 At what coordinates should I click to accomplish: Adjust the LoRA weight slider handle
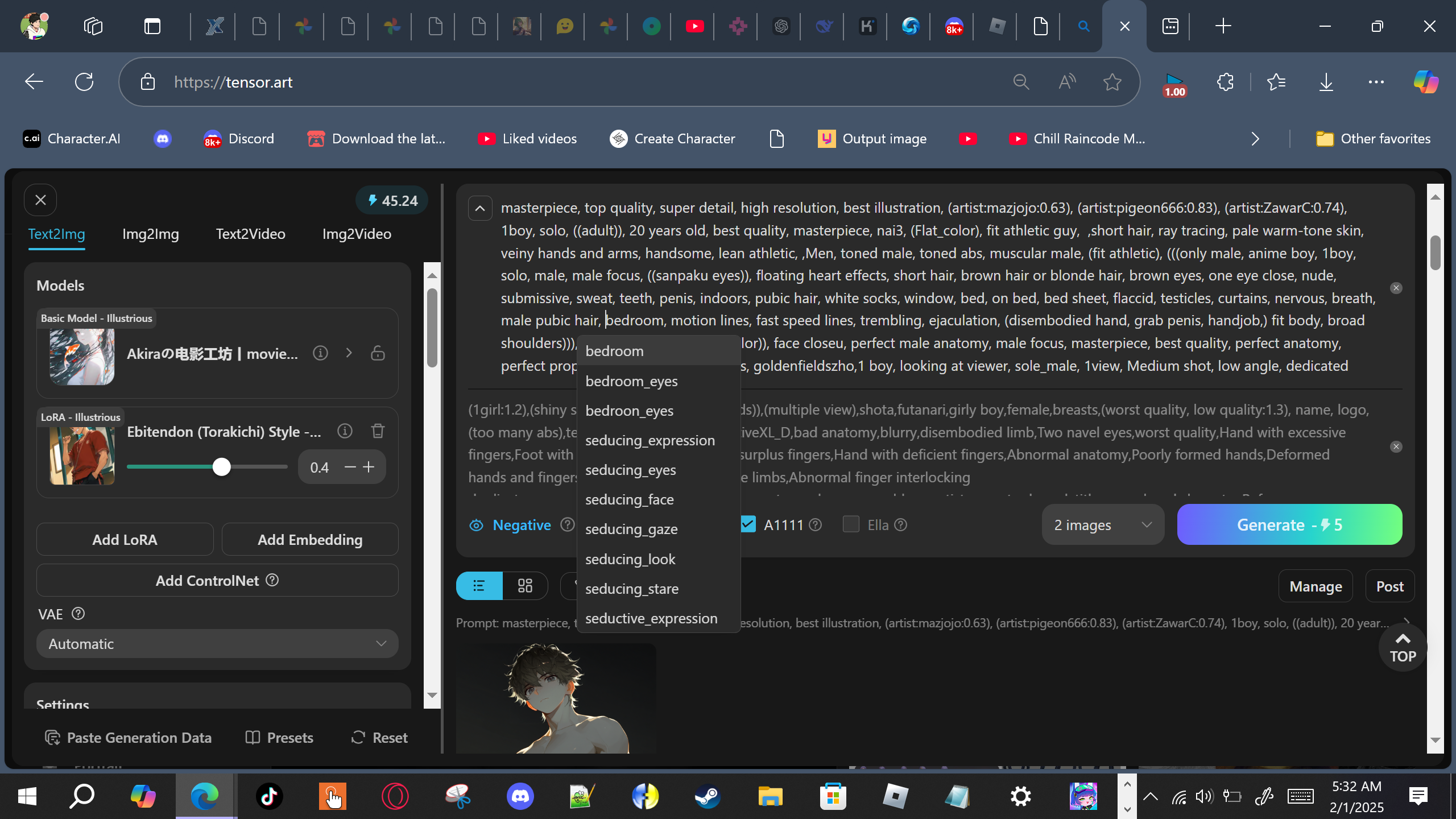click(x=221, y=467)
